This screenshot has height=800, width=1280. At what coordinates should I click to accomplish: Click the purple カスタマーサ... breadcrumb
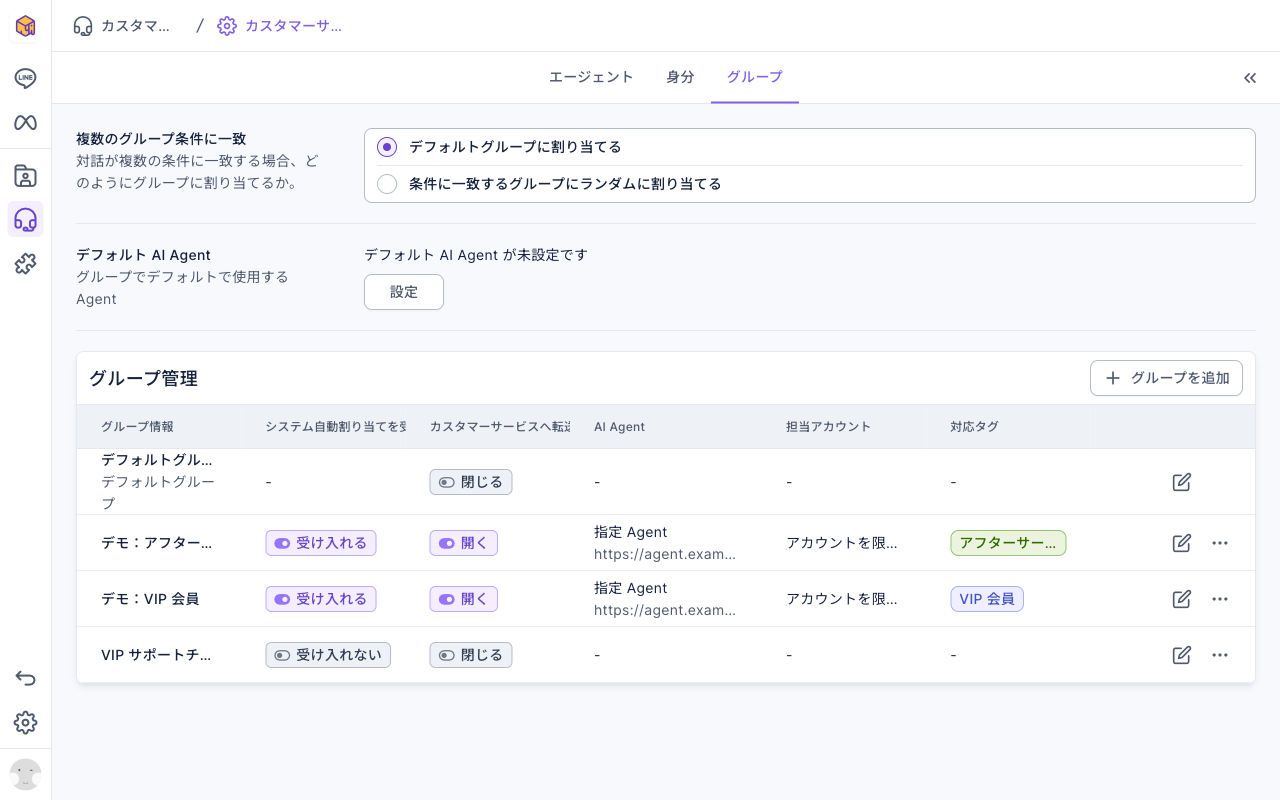pos(280,26)
